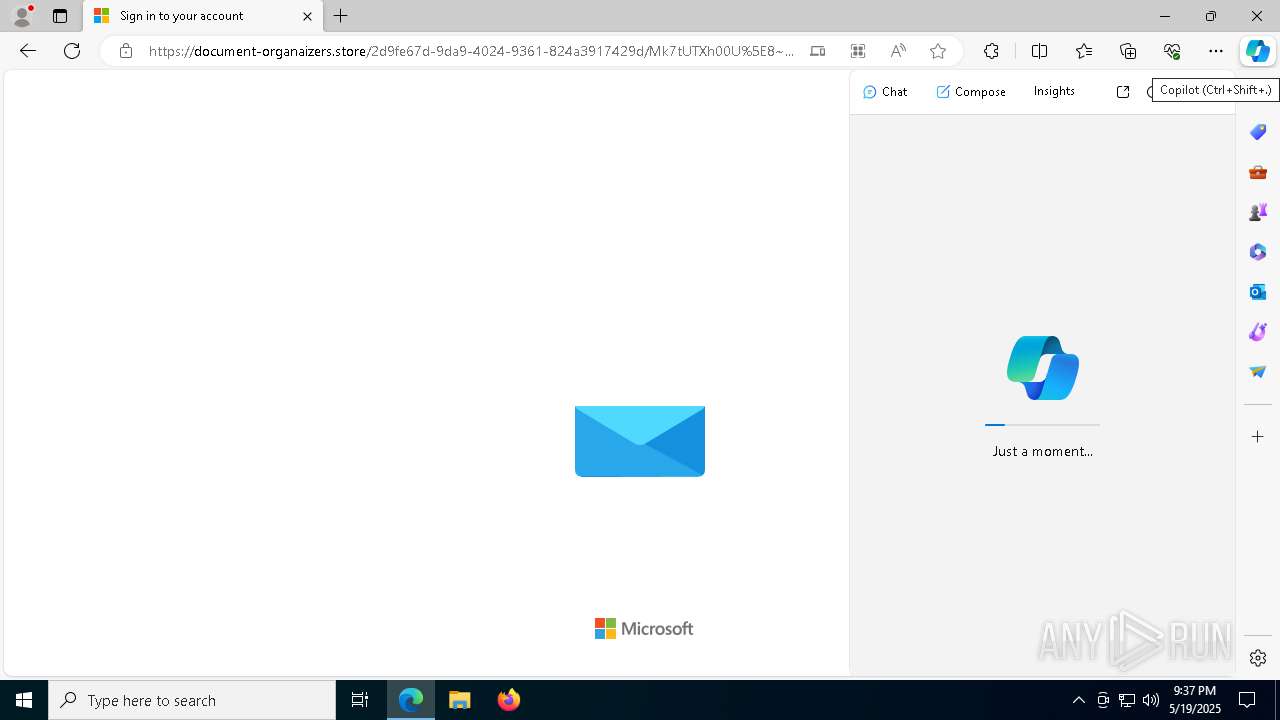Switch to Copilot Compose tab
This screenshot has height=720, width=1280.
click(971, 92)
